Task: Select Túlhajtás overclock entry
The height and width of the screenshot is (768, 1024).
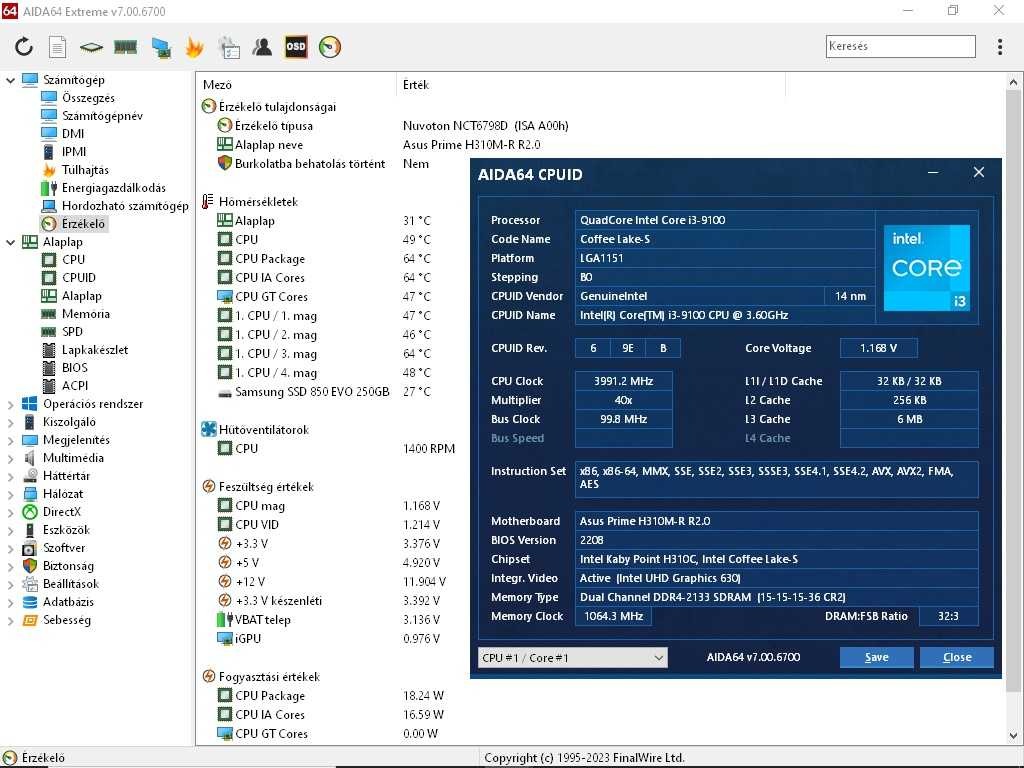Action: point(85,170)
